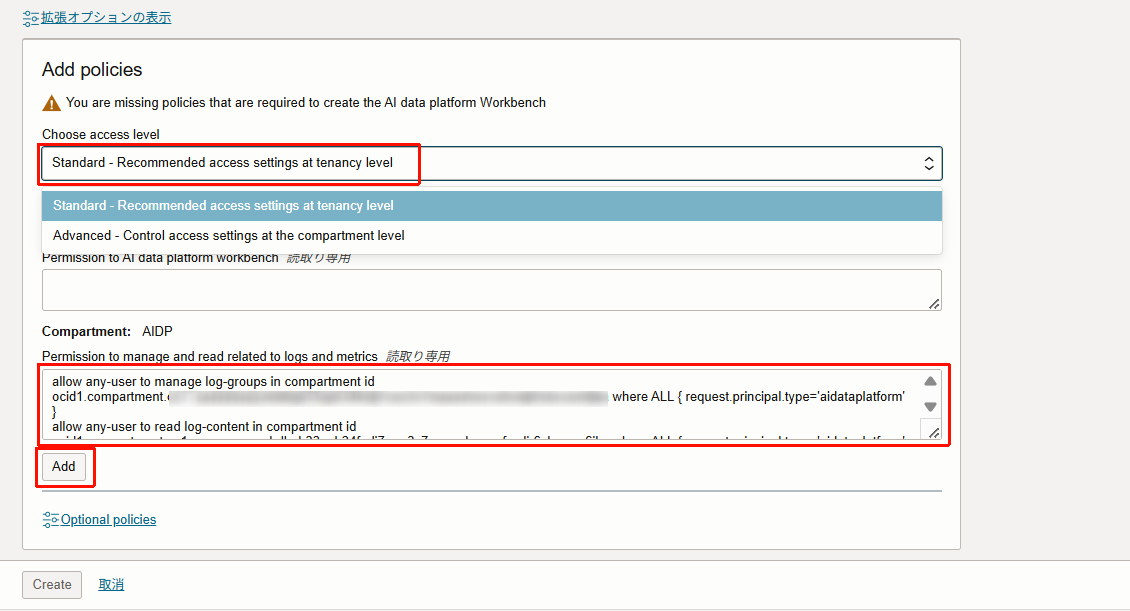The image size is (1130, 611).
Task: Click 'Permission to manage and read related to logs' label
Action: click(210, 356)
